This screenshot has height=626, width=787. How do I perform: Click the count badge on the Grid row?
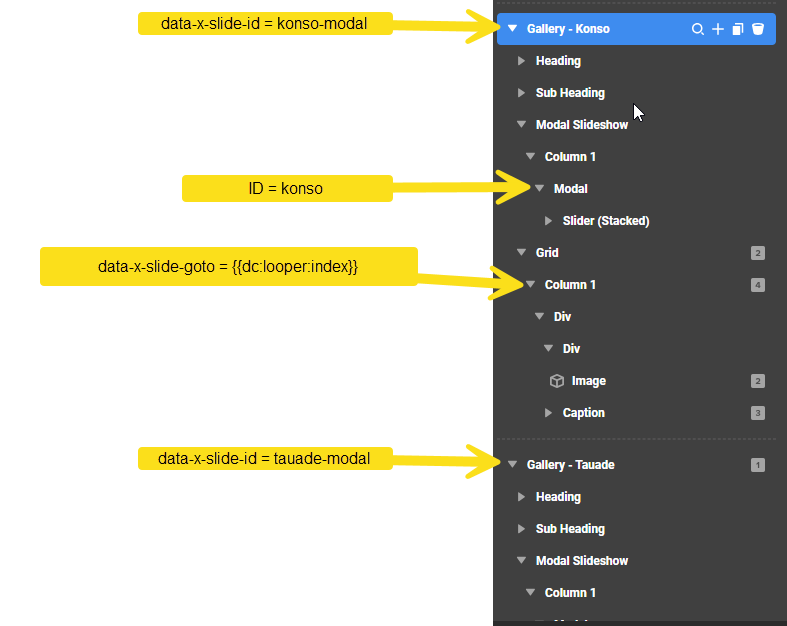758,253
